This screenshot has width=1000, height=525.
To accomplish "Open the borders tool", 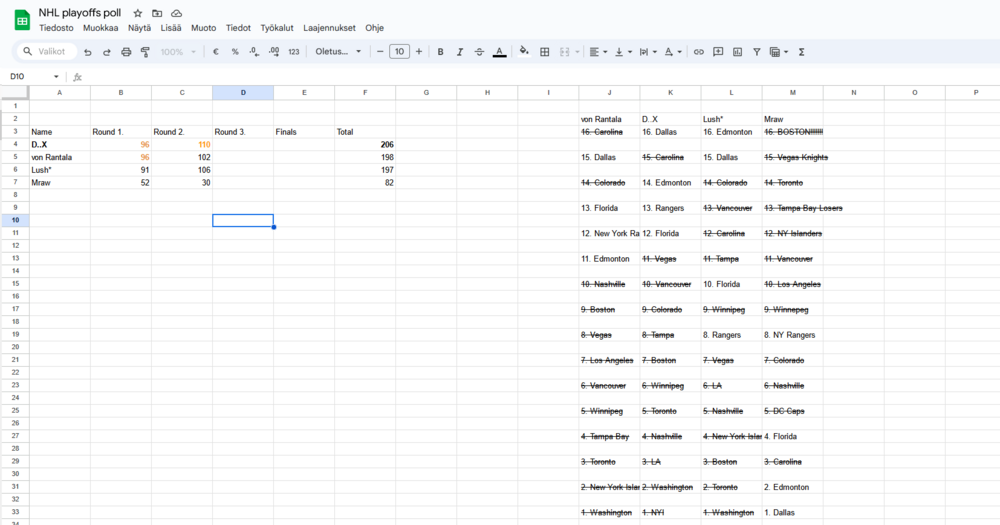I will (545, 52).
